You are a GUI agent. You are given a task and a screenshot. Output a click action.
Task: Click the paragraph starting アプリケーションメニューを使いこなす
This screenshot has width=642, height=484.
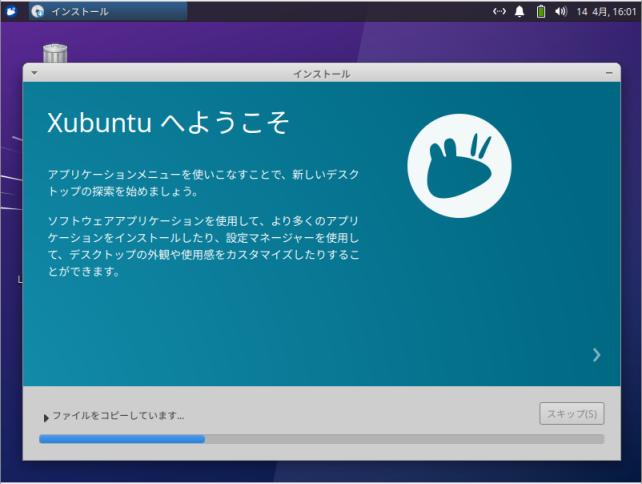(x=203, y=183)
